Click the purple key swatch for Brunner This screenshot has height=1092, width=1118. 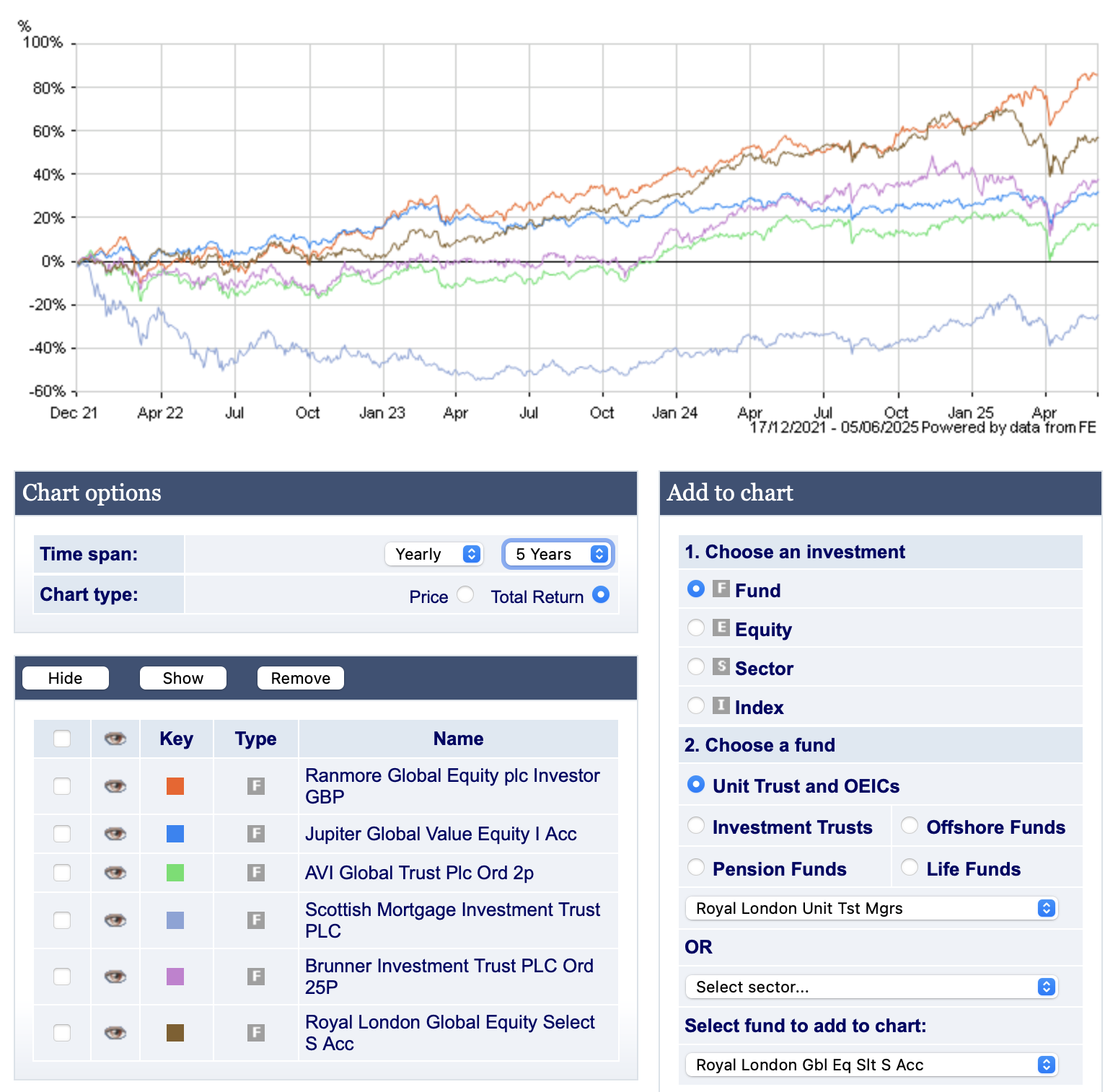click(175, 977)
